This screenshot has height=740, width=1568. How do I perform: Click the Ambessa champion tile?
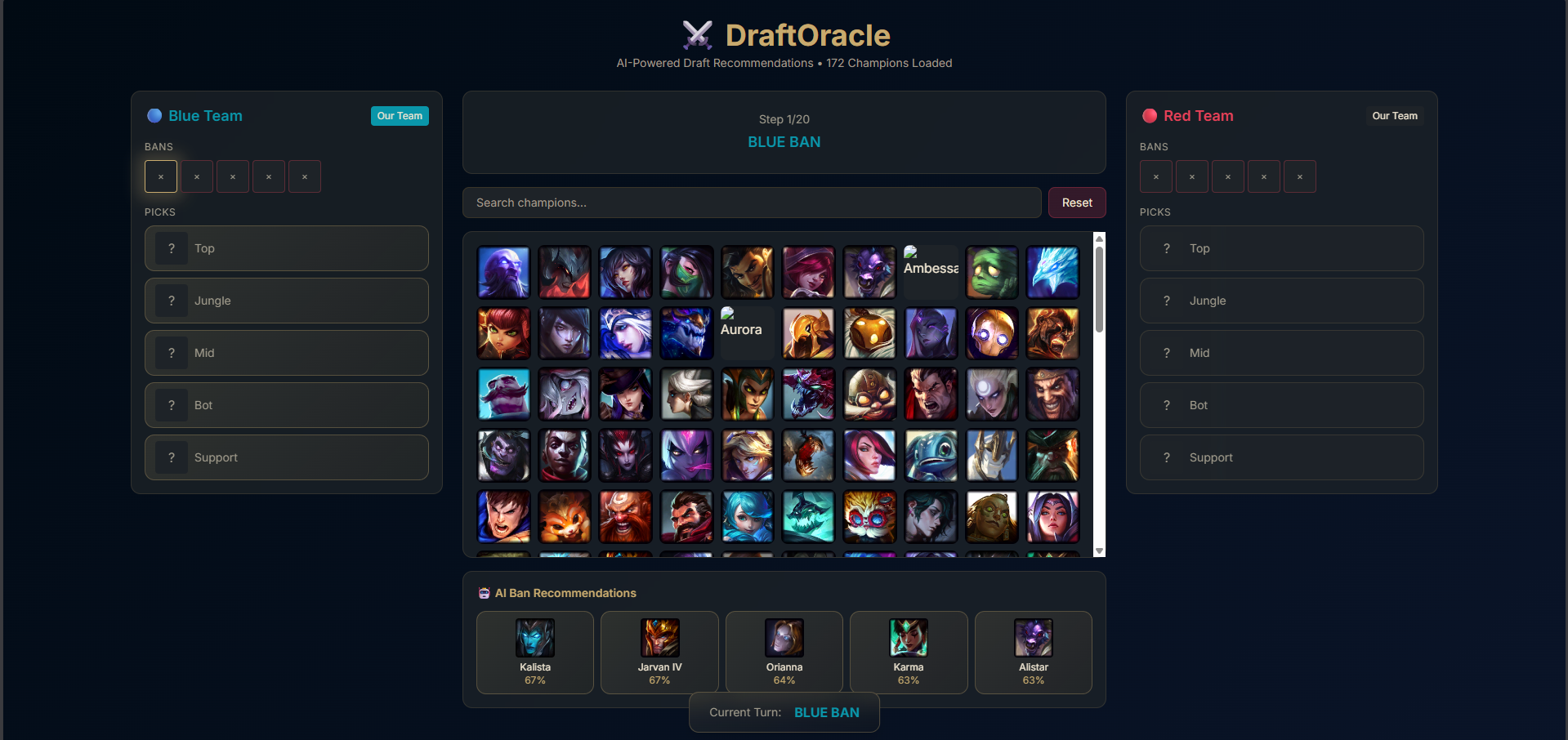click(931, 272)
